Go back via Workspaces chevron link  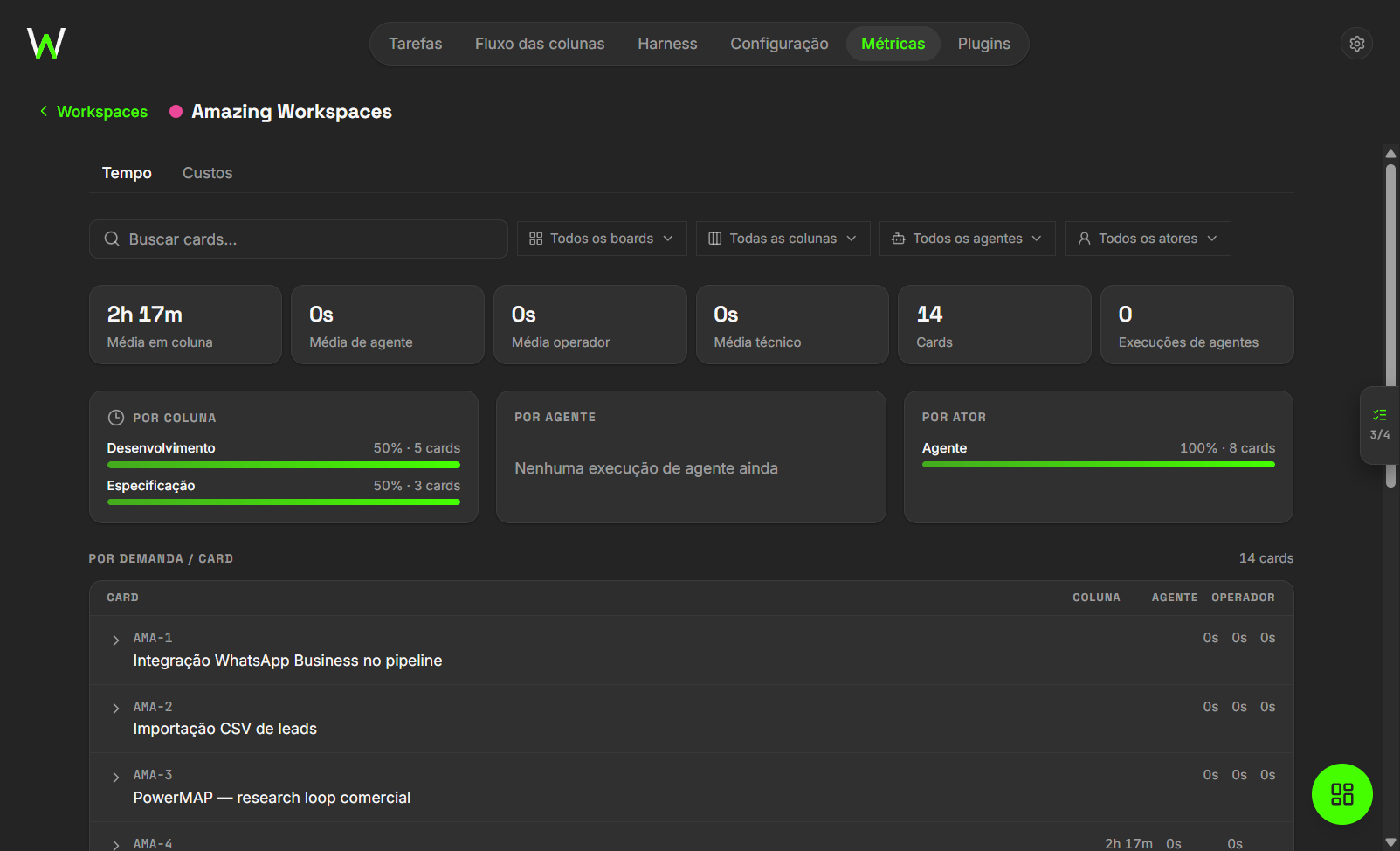pyautogui.click(x=93, y=112)
